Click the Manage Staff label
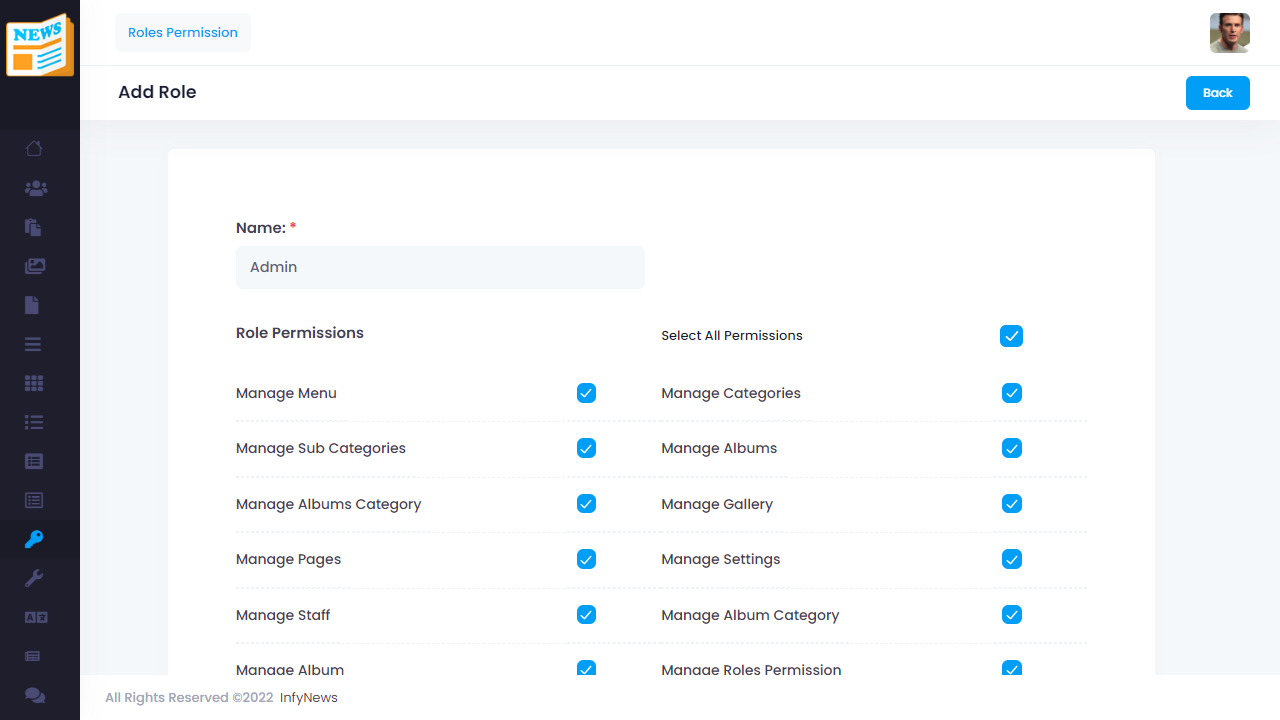Viewport: 1280px width, 720px height. [283, 615]
